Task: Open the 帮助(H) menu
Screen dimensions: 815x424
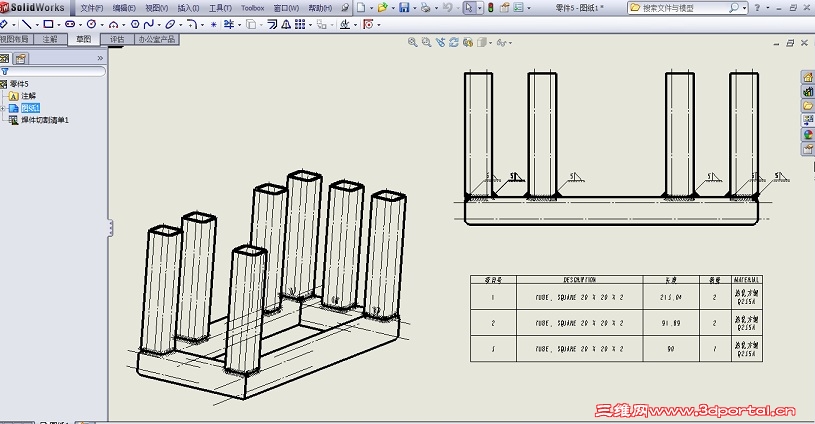Action: coord(320,8)
